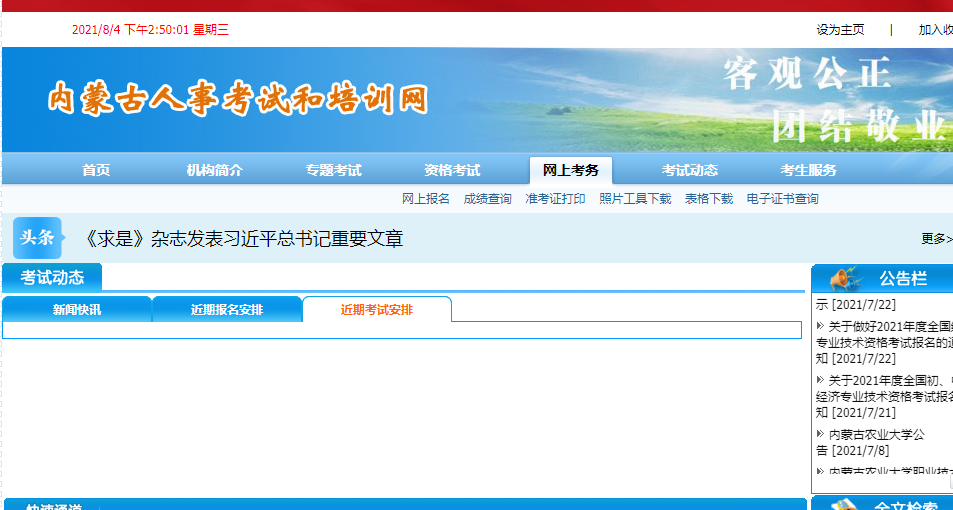Click the 公告栏 panel title
This screenshot has width=953, height=510.
tap(903, 279)
